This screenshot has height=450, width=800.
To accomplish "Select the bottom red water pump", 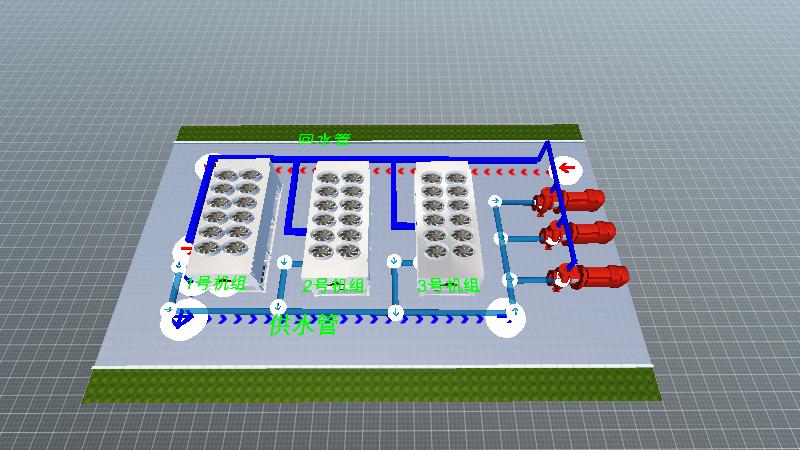I will [590, 277].
